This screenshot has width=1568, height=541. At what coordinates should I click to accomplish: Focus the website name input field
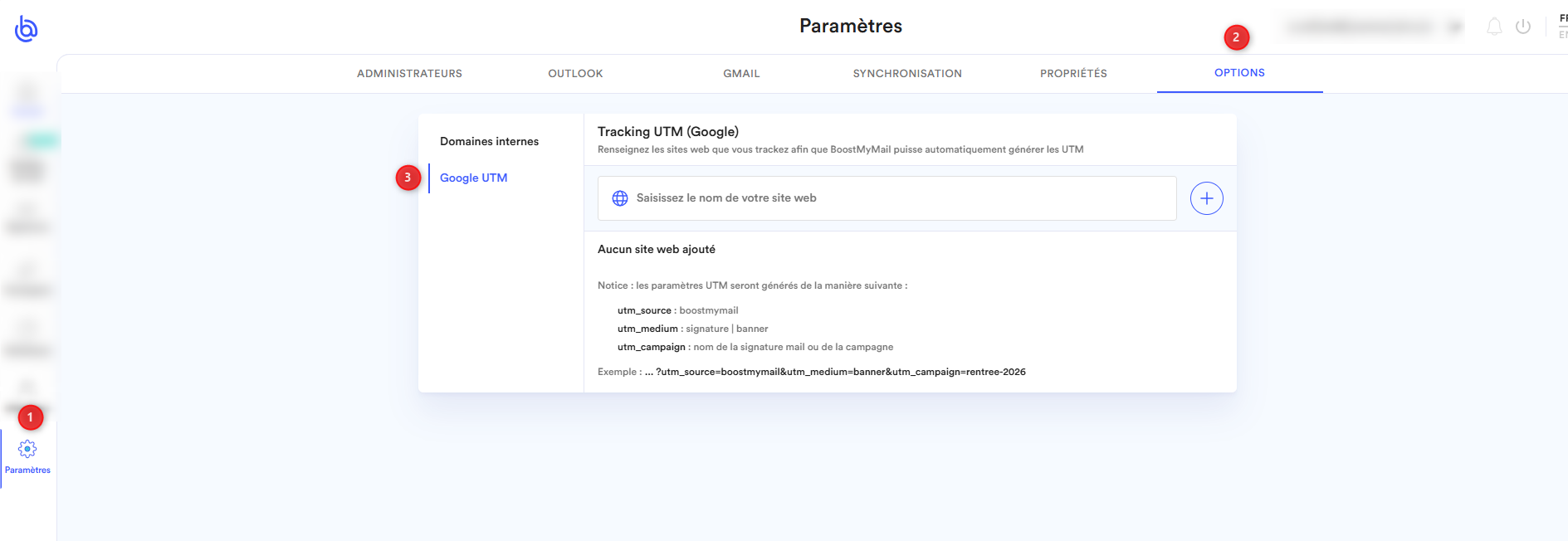pos(887,198)
